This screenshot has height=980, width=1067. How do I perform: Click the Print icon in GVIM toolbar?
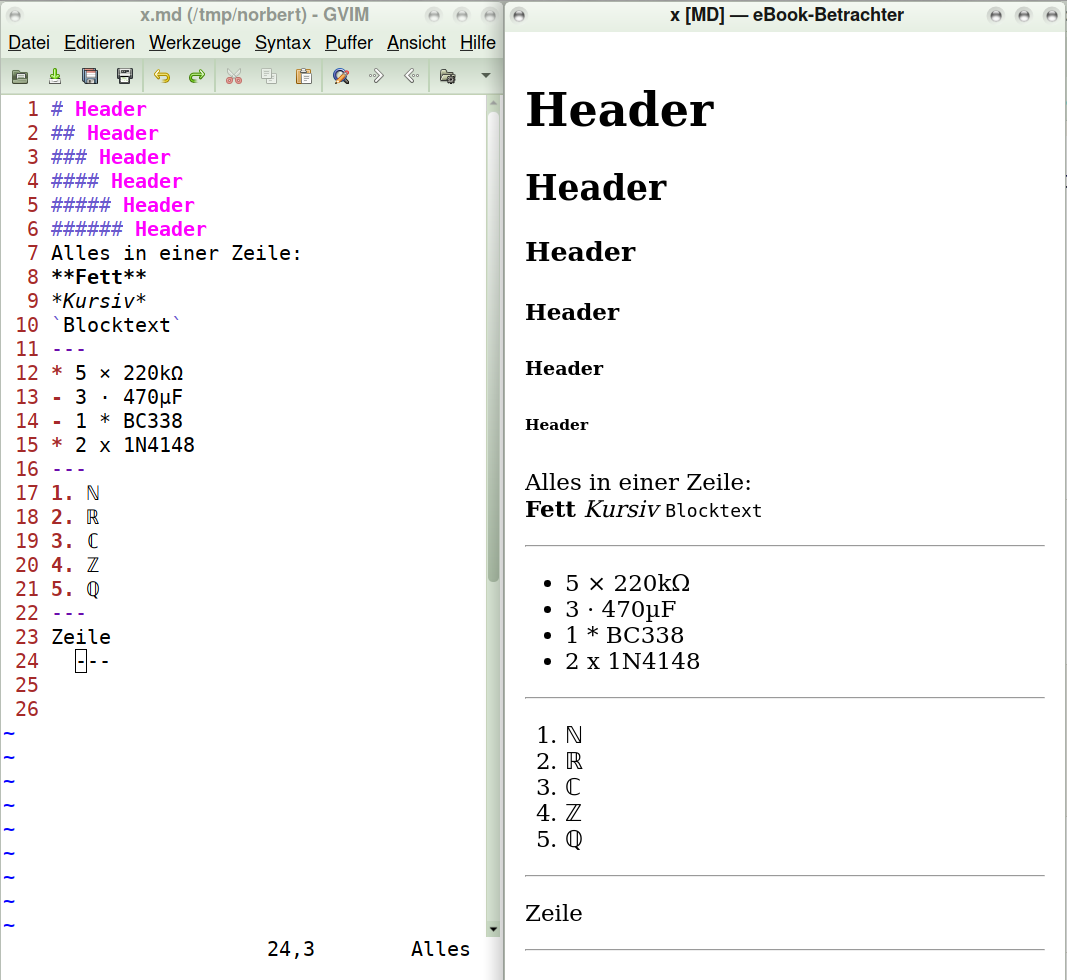125,76
